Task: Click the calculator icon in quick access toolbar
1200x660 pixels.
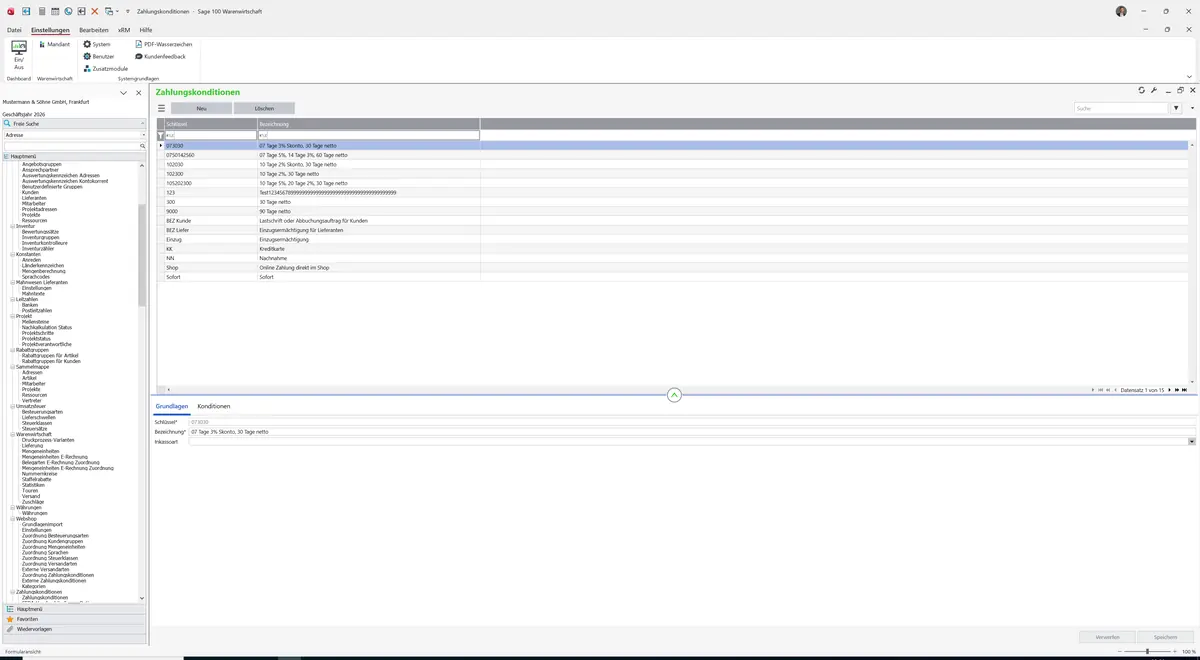Action: tap(41, 11)
